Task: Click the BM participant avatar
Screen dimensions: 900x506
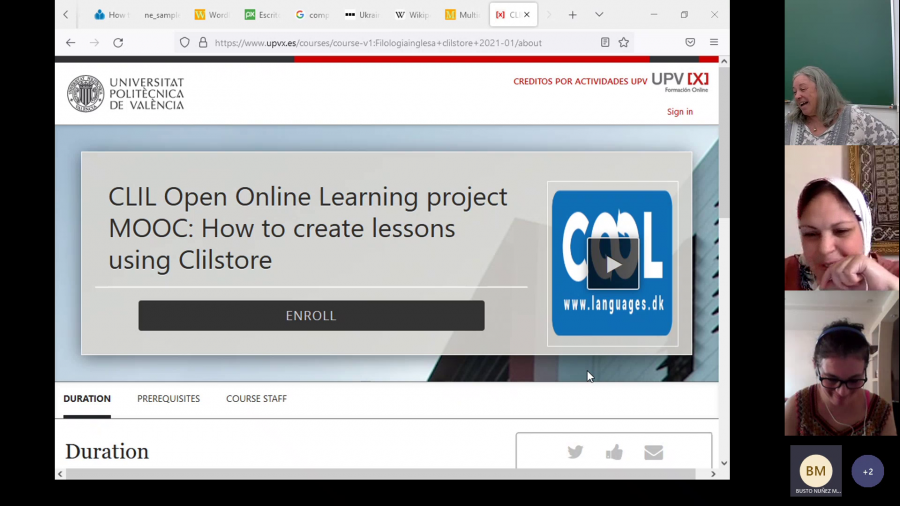Action: pos(816,471)
